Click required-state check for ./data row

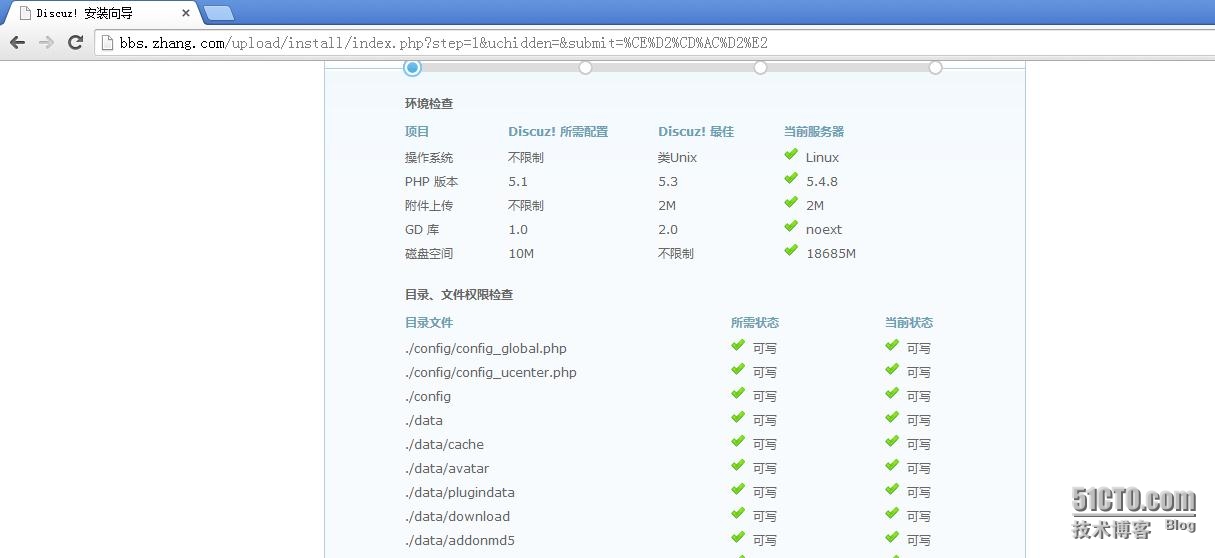738,418
